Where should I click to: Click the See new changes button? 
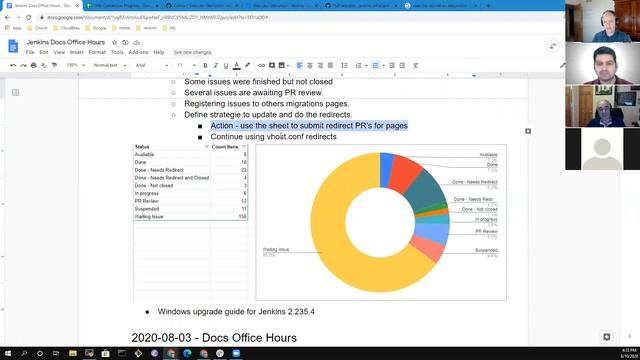coord(192,52)
